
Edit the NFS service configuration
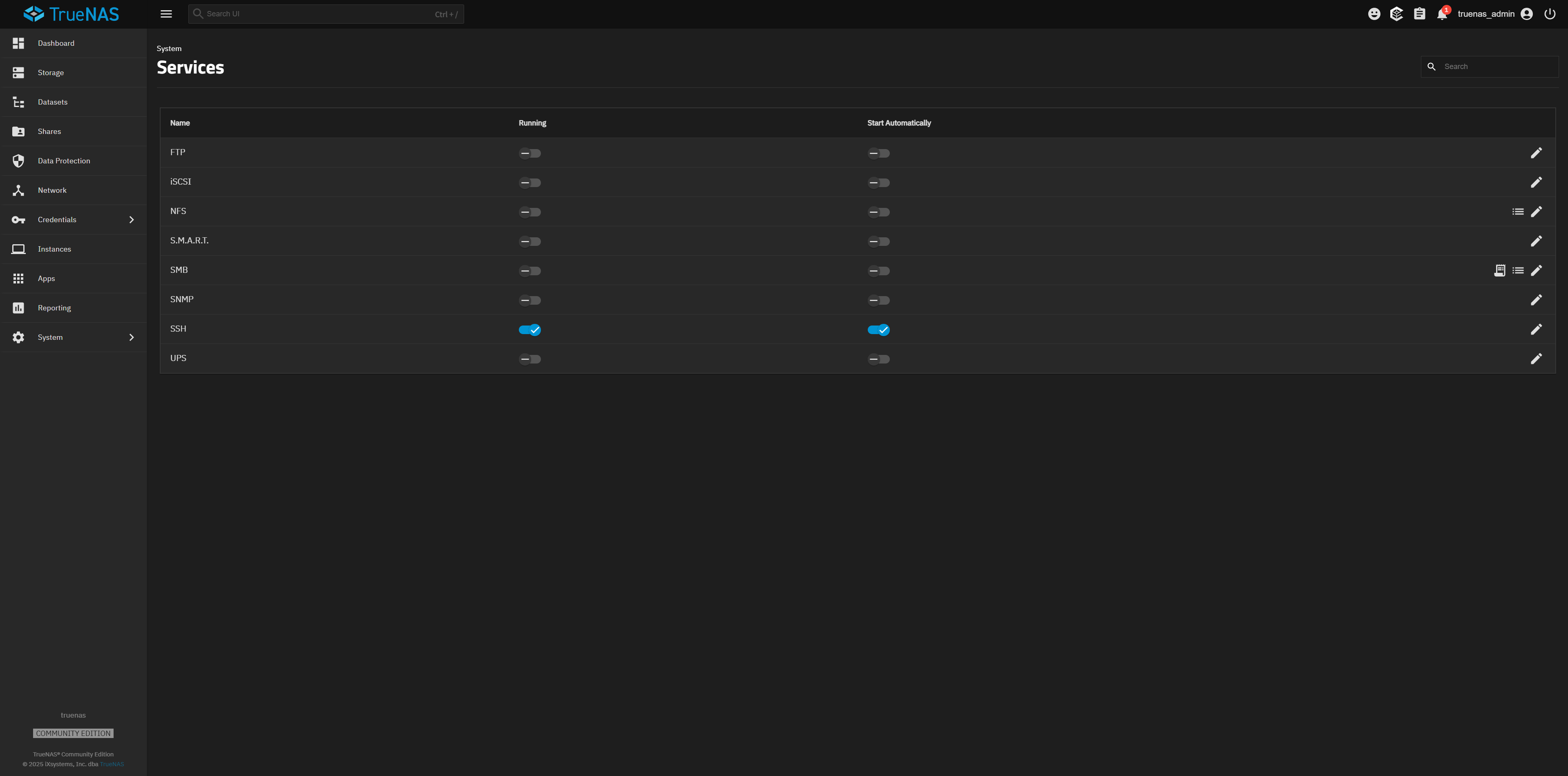1537,212
